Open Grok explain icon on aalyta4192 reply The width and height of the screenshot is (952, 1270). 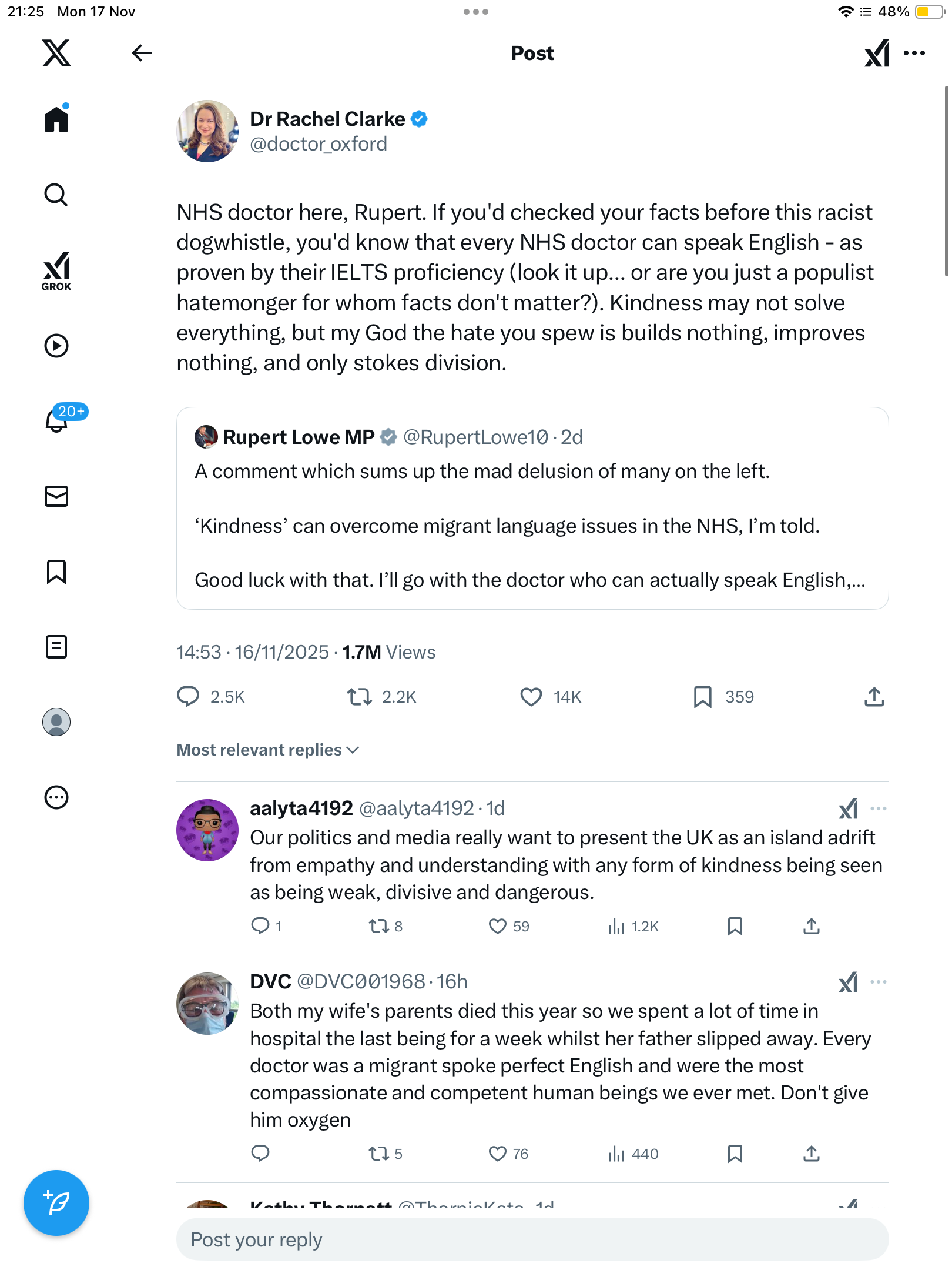tap(849, 809)
